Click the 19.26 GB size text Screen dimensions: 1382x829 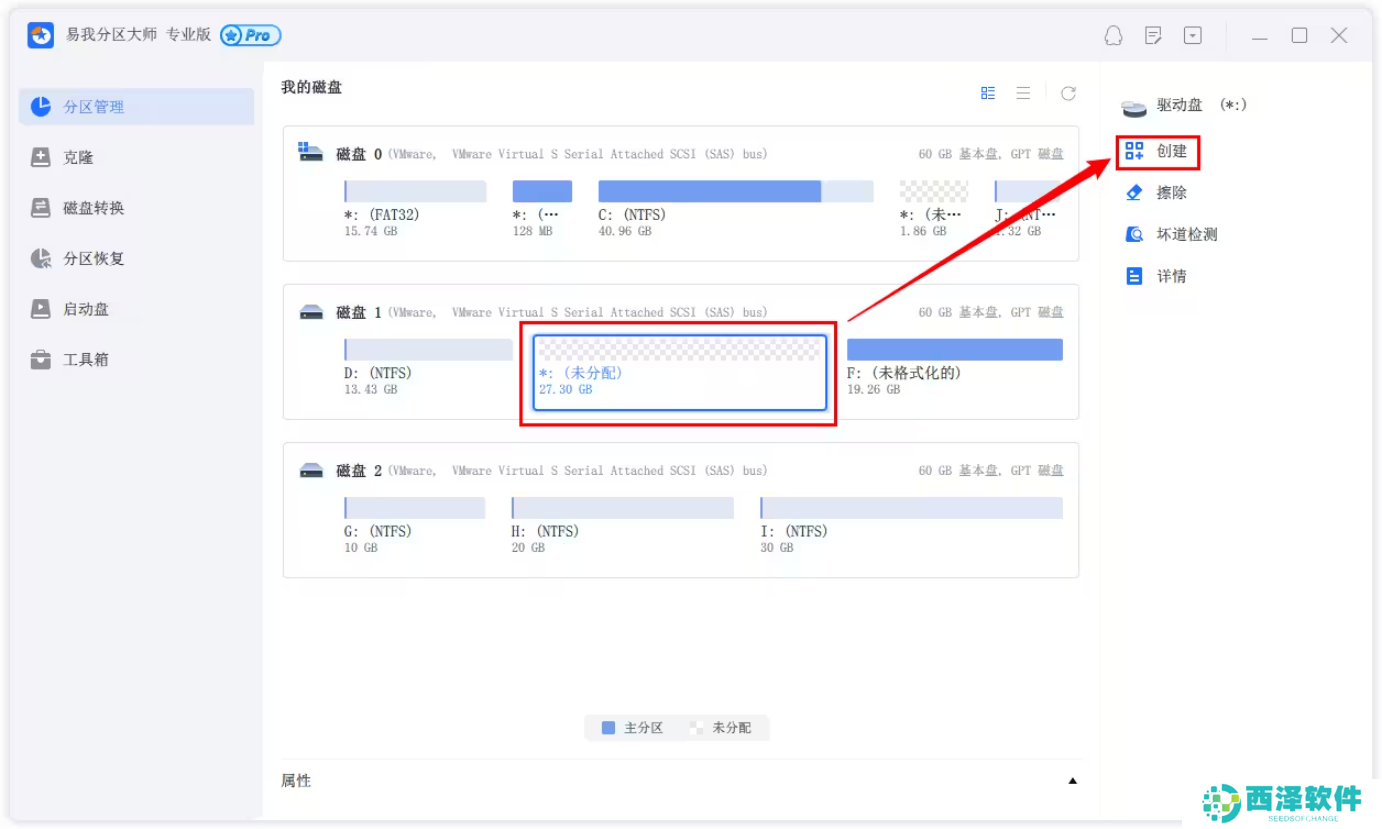point(874,389)
